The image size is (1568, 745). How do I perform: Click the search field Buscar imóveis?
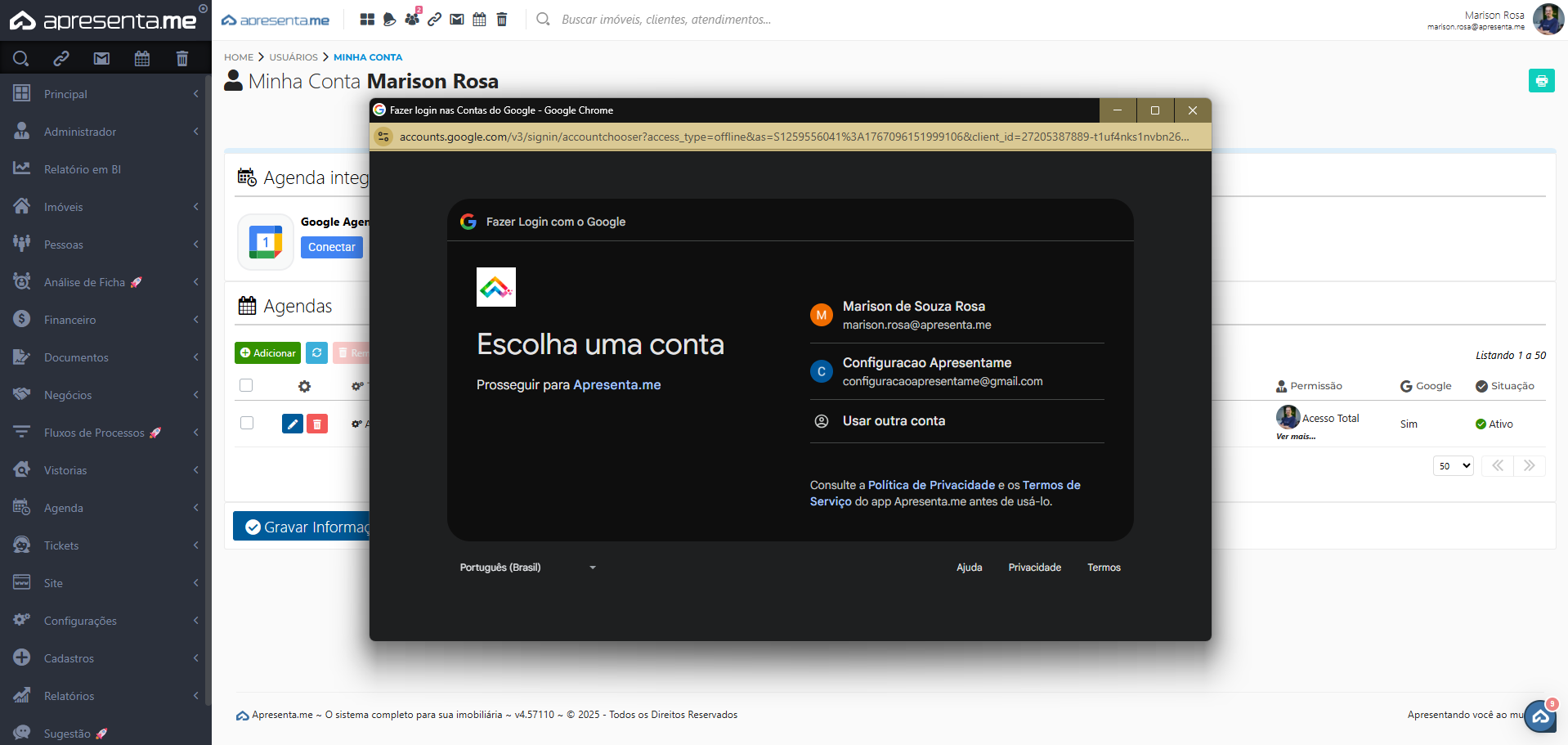point(666,20)
